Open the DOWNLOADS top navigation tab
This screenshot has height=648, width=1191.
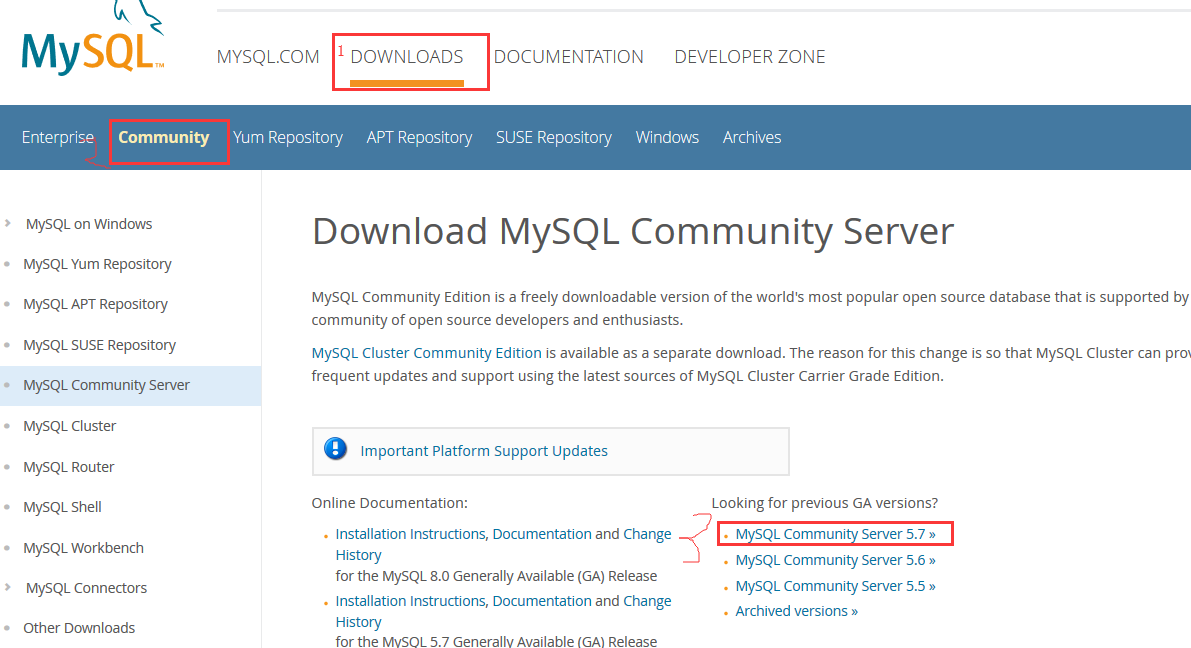407,57
